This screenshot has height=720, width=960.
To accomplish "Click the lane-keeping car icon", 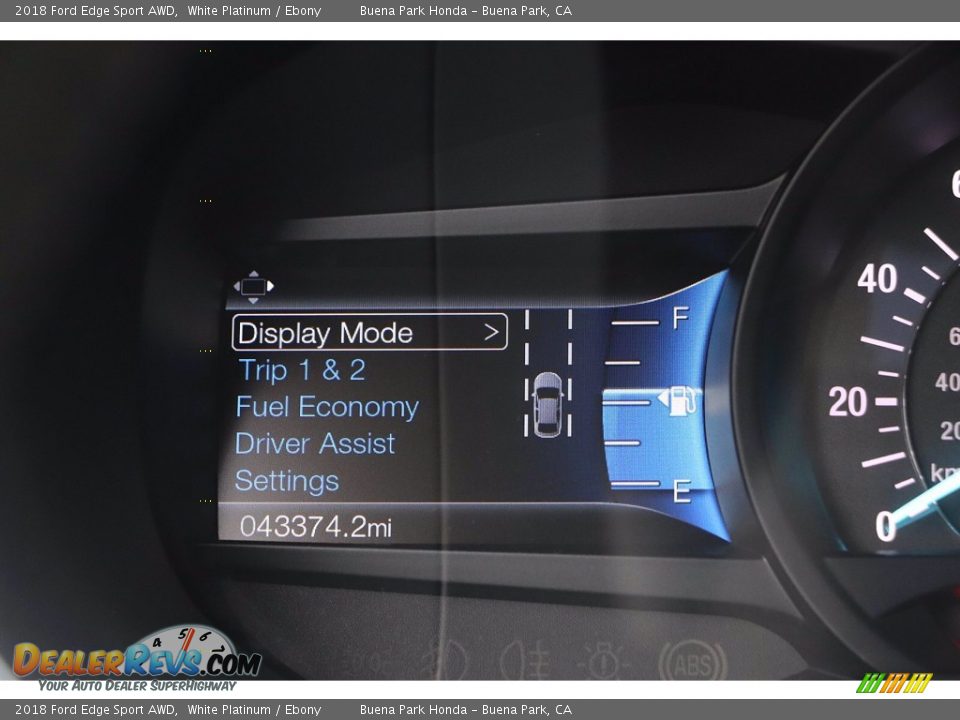I will coord(547,405).
